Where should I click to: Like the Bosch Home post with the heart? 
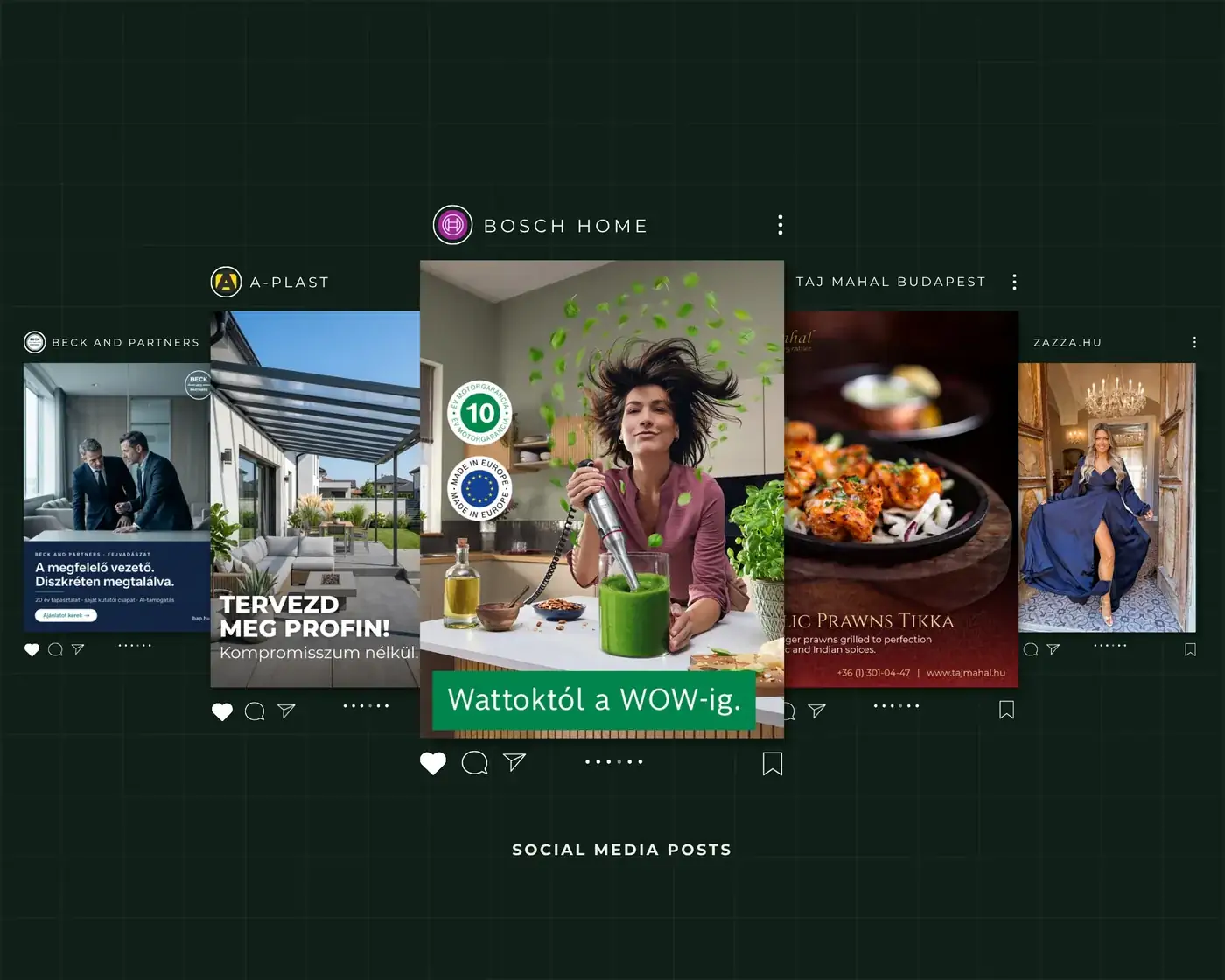433,763
